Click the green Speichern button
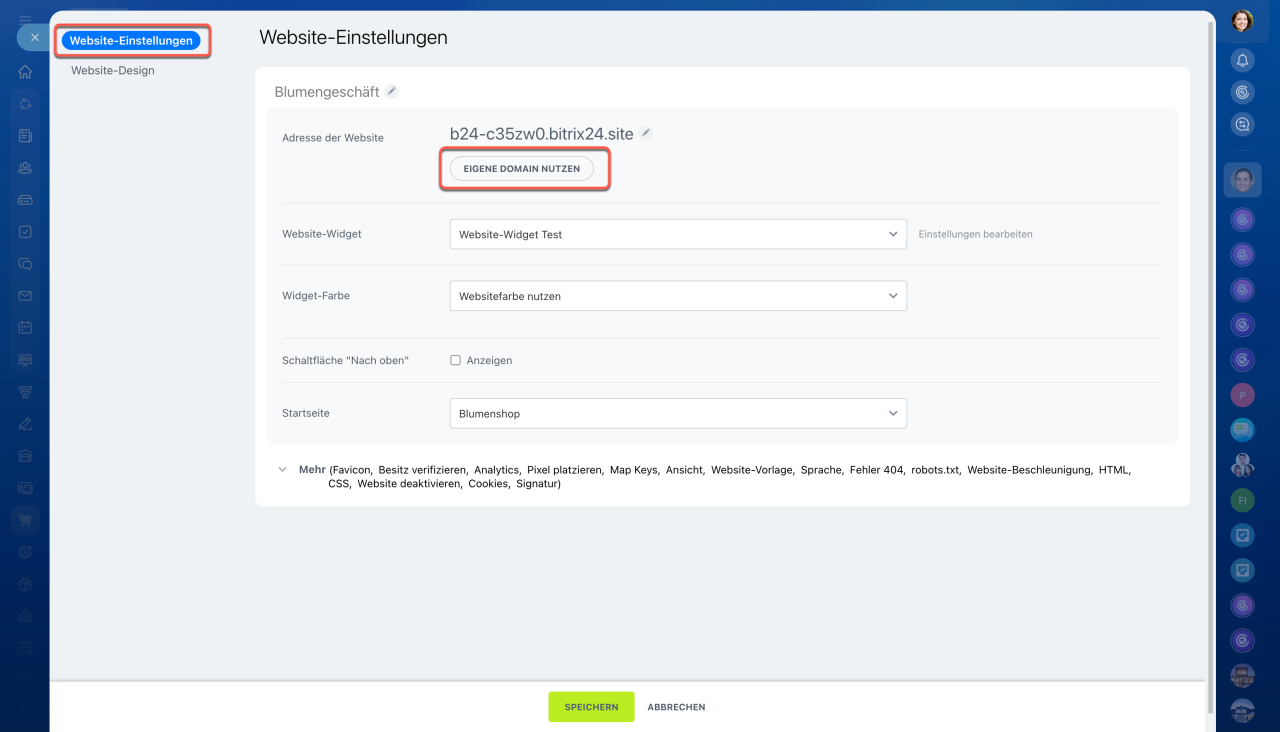Image resolution: width=1280 pixels, height=732 pixels. (591, 707)
